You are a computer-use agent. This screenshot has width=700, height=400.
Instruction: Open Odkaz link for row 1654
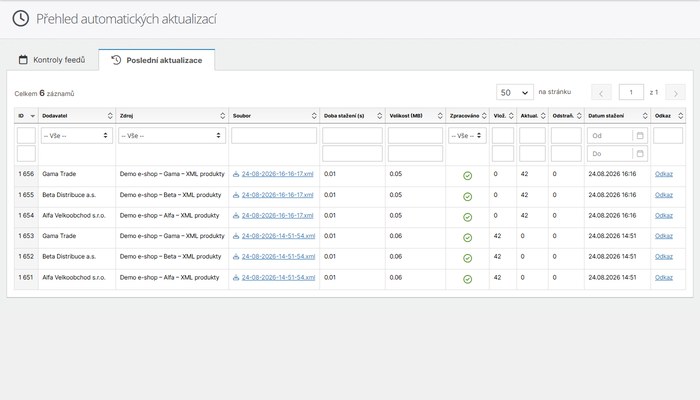coord(664,215)
